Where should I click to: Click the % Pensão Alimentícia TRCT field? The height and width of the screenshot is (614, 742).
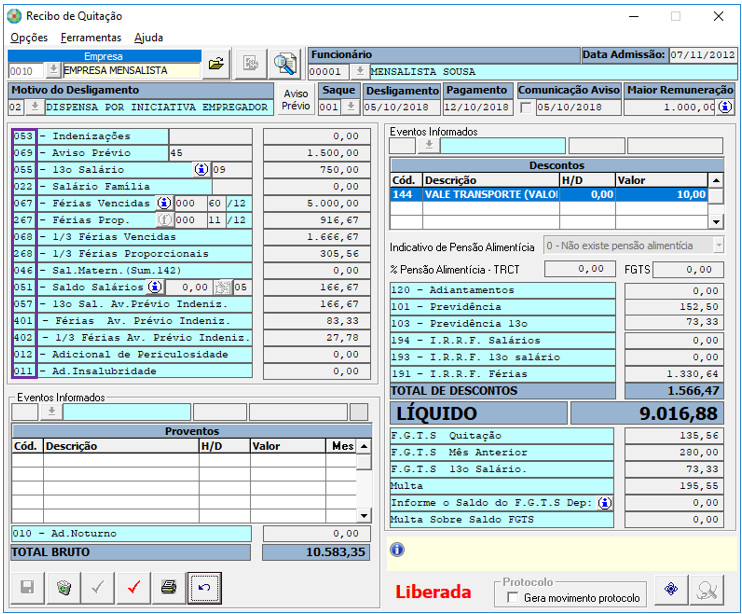point(581,269)
